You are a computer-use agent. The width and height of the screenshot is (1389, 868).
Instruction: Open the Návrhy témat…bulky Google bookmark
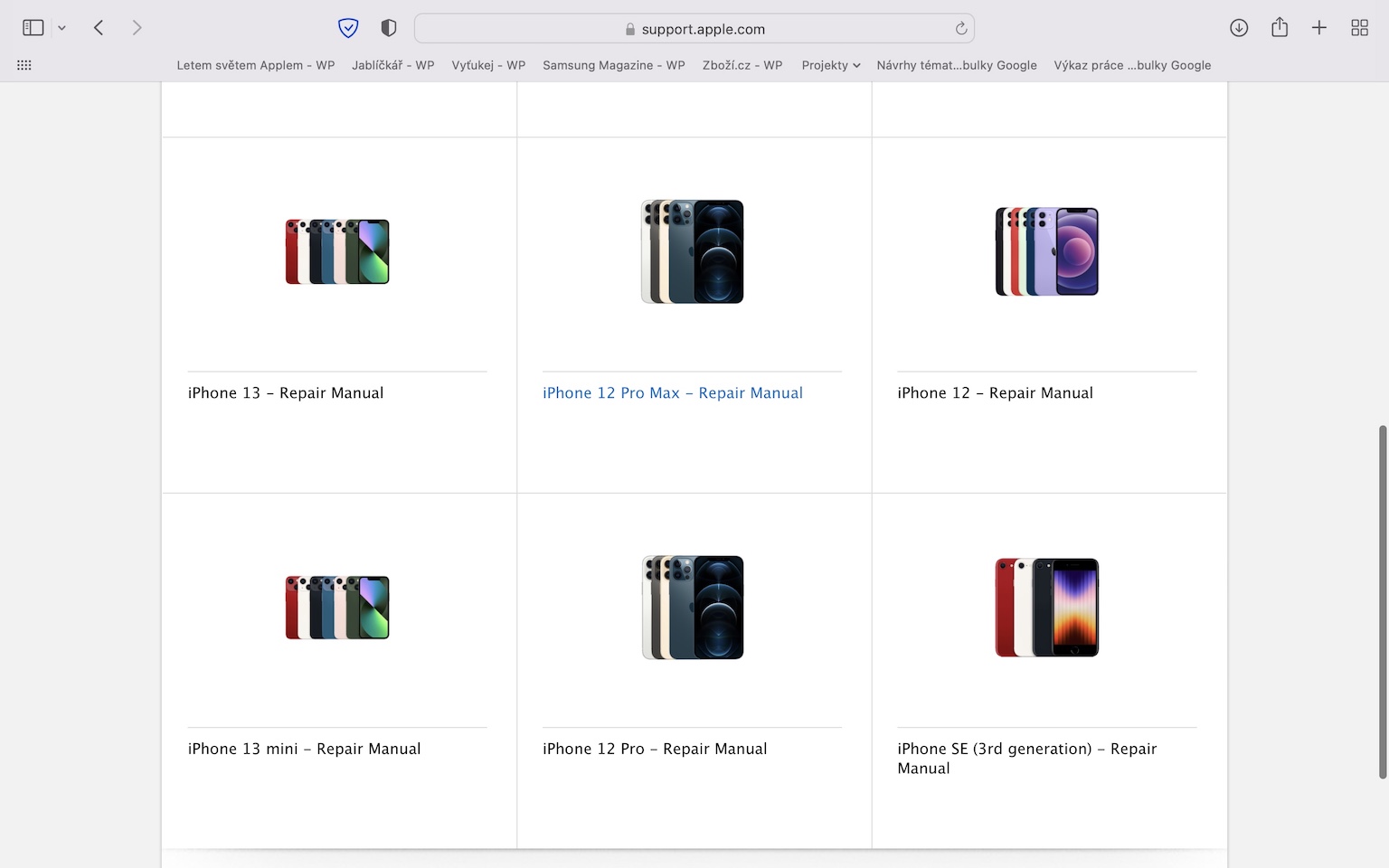click(x=957, y=65)
